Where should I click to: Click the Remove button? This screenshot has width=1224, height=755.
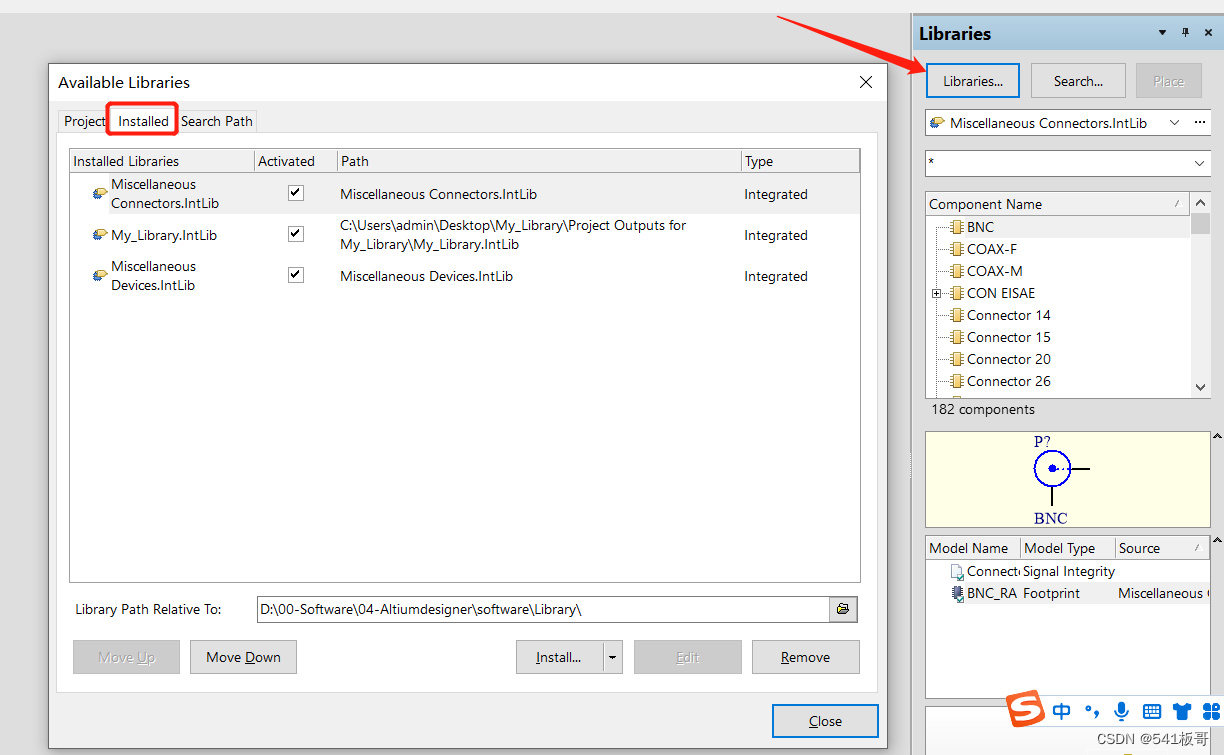coord(805,657)
